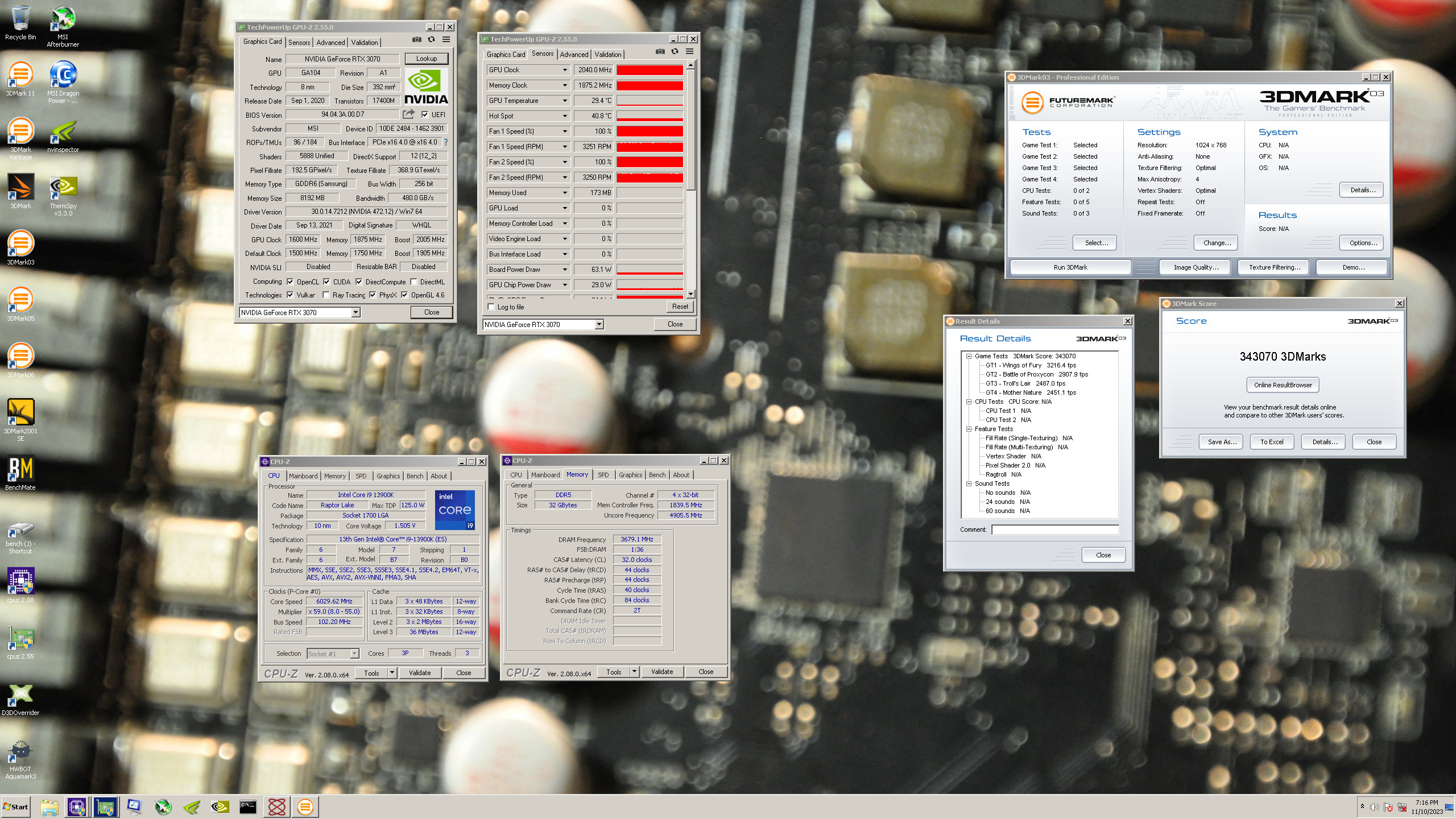
Task: Enable the Log to file checkbox
Action: [x=491, y=307]
